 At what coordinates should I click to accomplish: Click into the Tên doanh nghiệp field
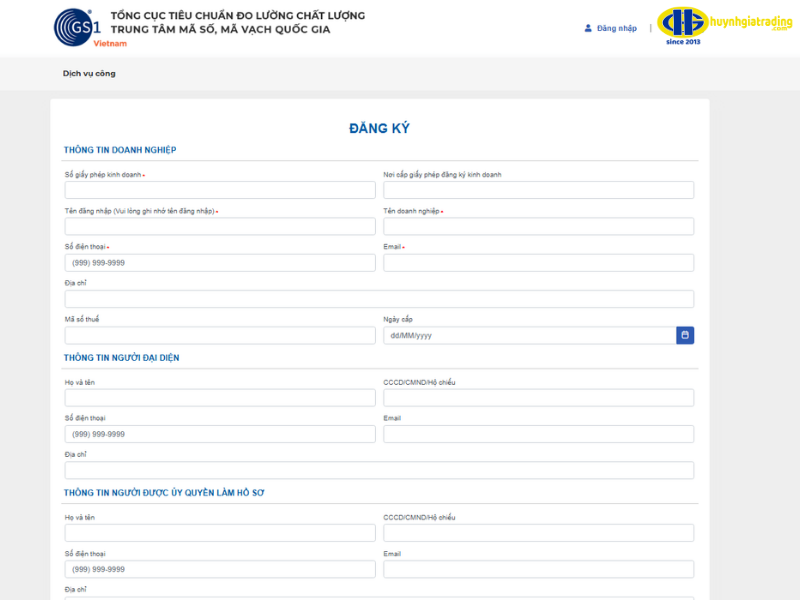[x=538, y=226]
